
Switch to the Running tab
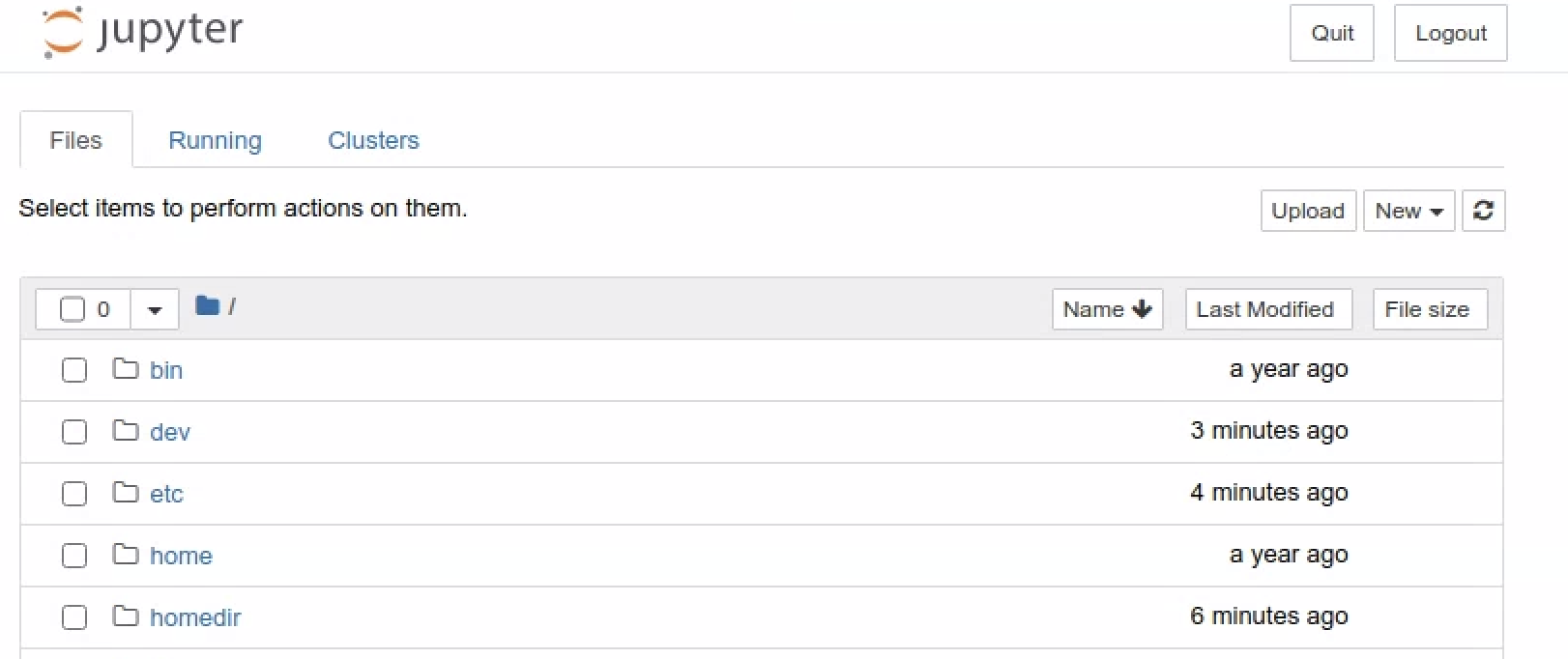(215, 140)
